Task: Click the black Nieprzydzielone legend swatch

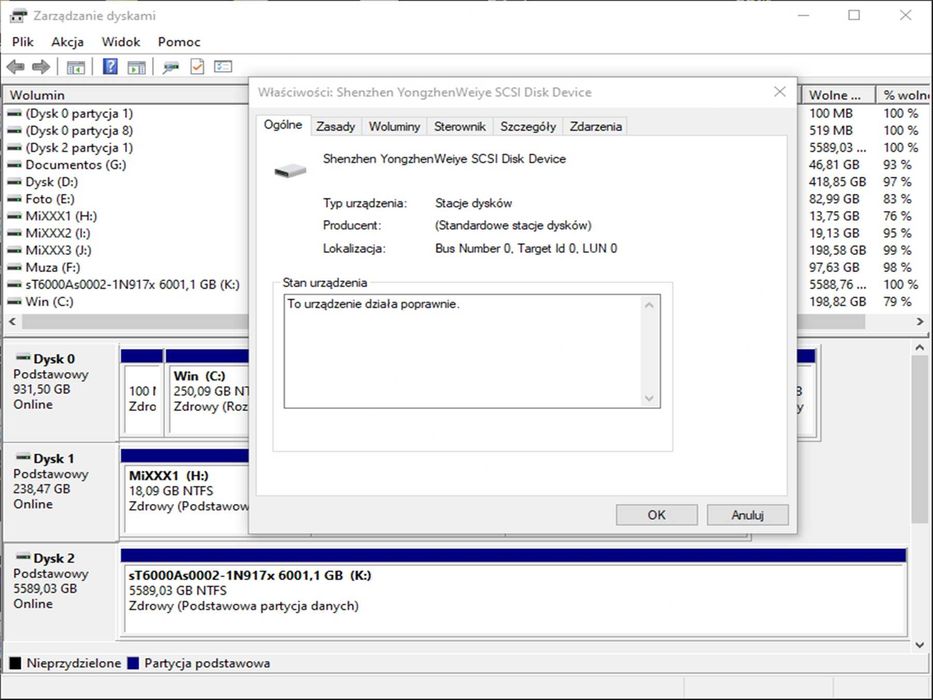Action: coord(15,663)
